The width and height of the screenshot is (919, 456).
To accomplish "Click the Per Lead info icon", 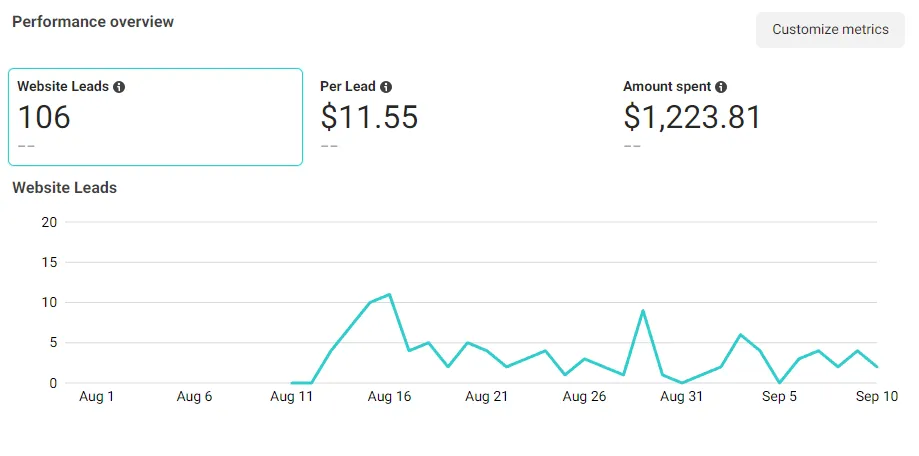I will [386, 87].
